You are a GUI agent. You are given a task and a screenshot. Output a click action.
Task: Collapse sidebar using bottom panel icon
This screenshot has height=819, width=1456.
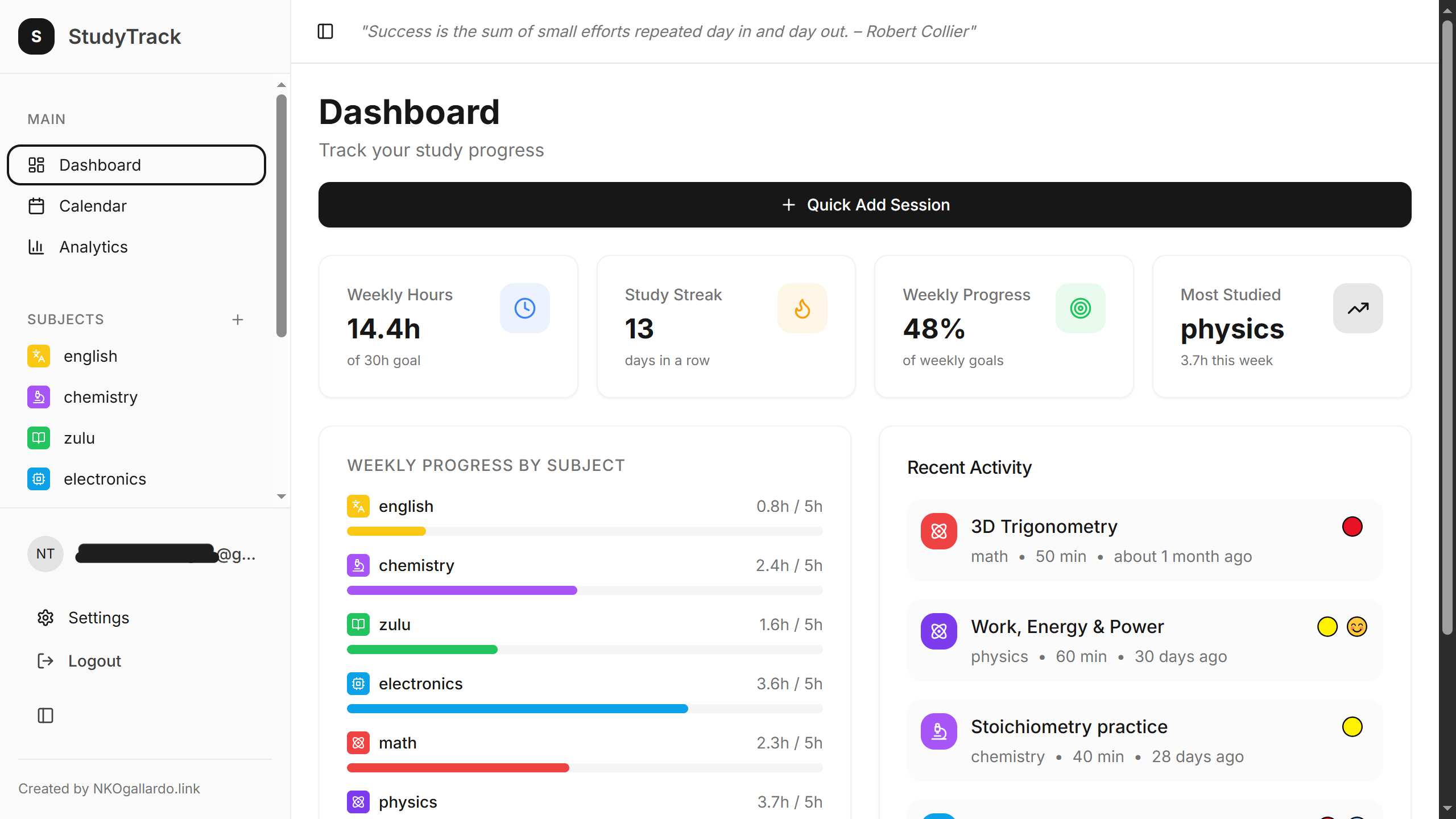(45, 715)
